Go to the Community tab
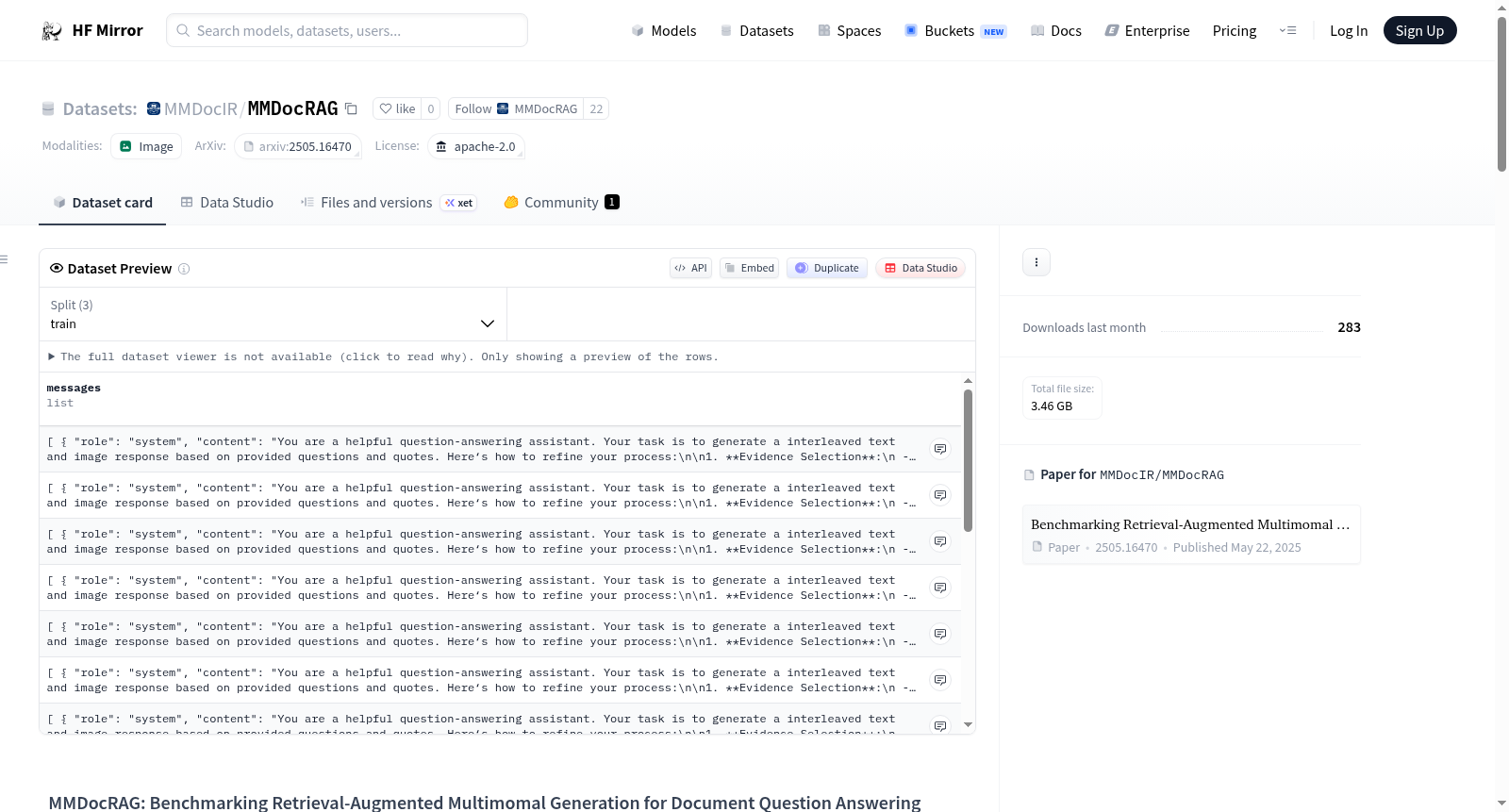The image size is (1509, 812). [x=561, y=203]
